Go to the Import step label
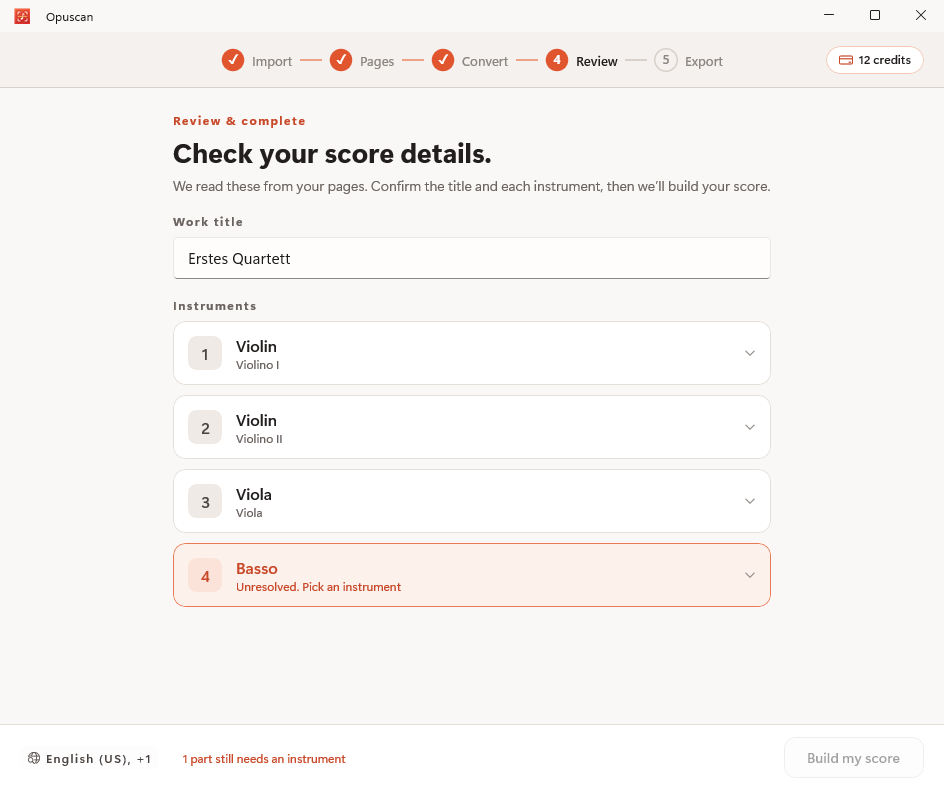944x790 pixels. point(272,61)
